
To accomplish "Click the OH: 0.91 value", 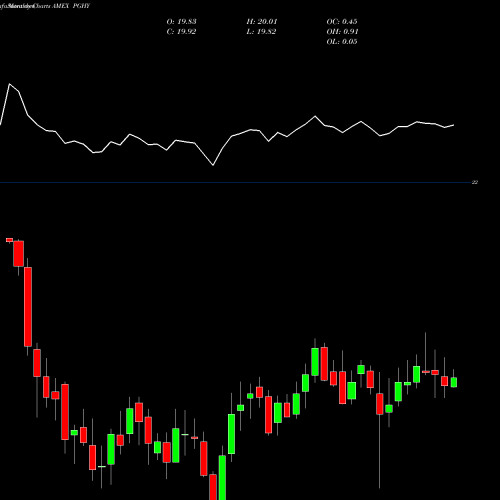I will [x=342, y=32].
